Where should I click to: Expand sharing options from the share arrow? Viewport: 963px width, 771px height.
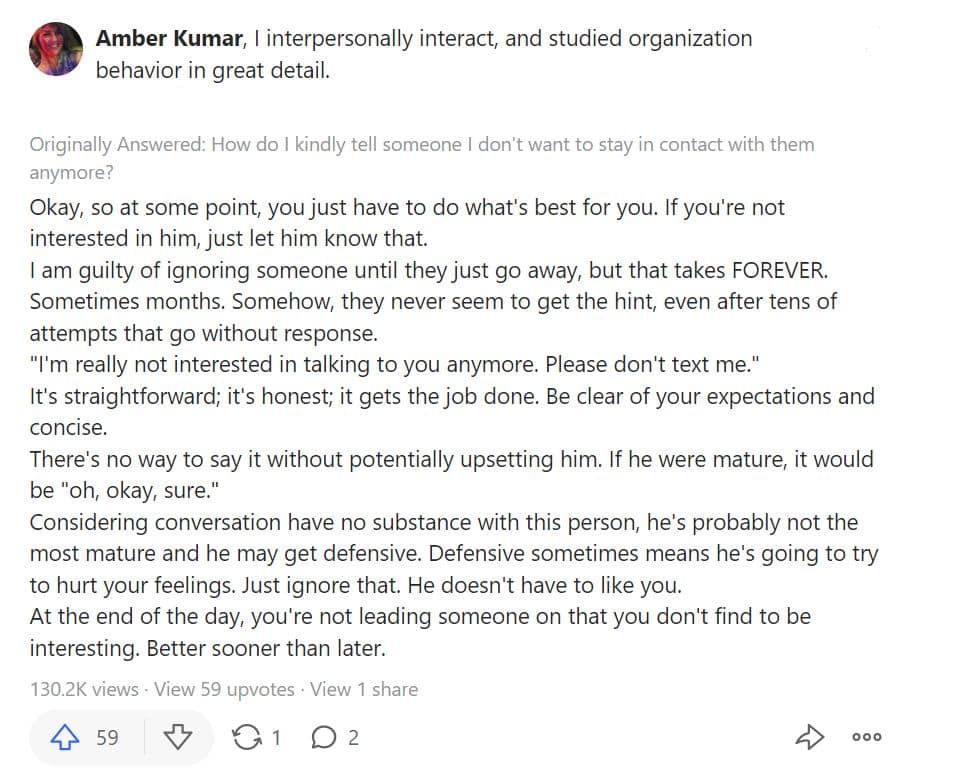[x=810, y=737]
